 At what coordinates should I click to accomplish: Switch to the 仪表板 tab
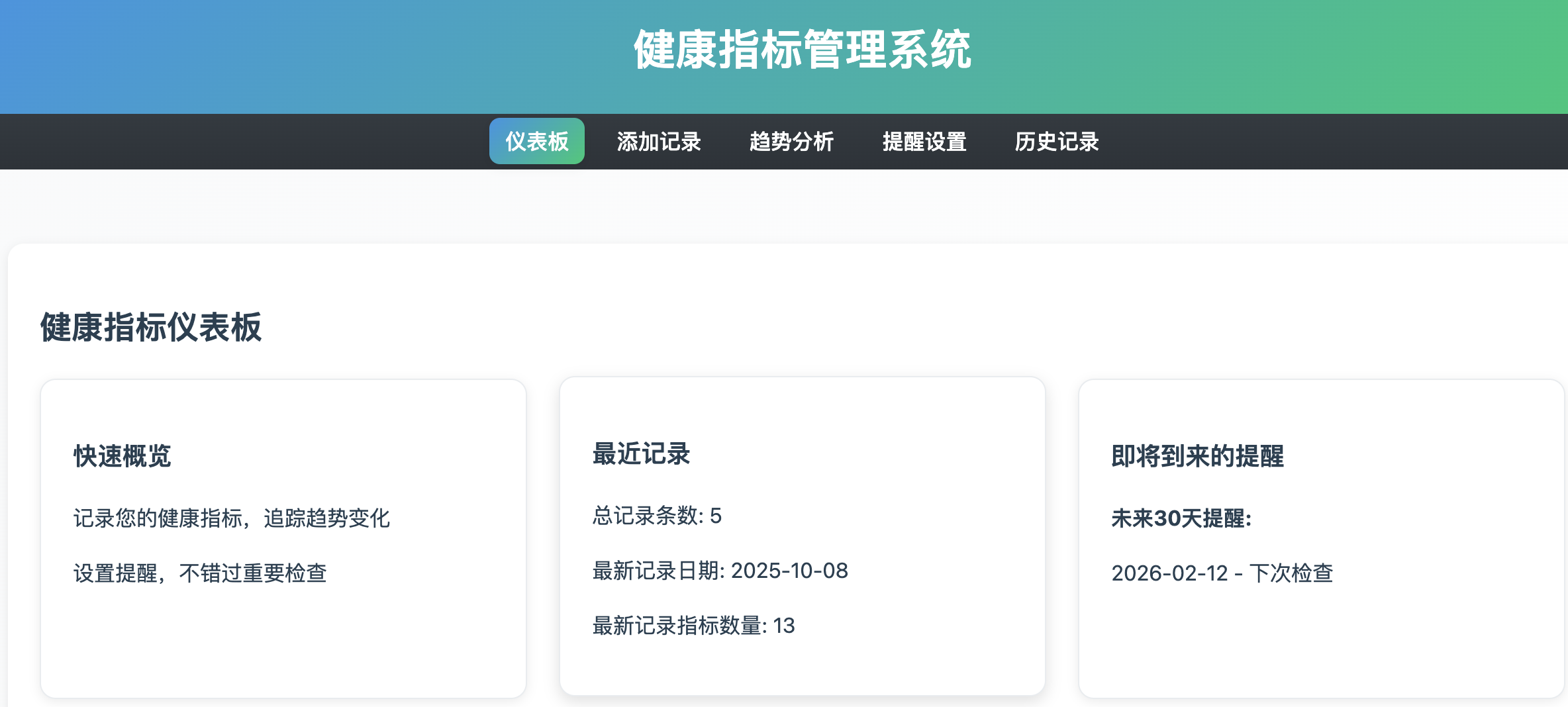pos(536,141)
